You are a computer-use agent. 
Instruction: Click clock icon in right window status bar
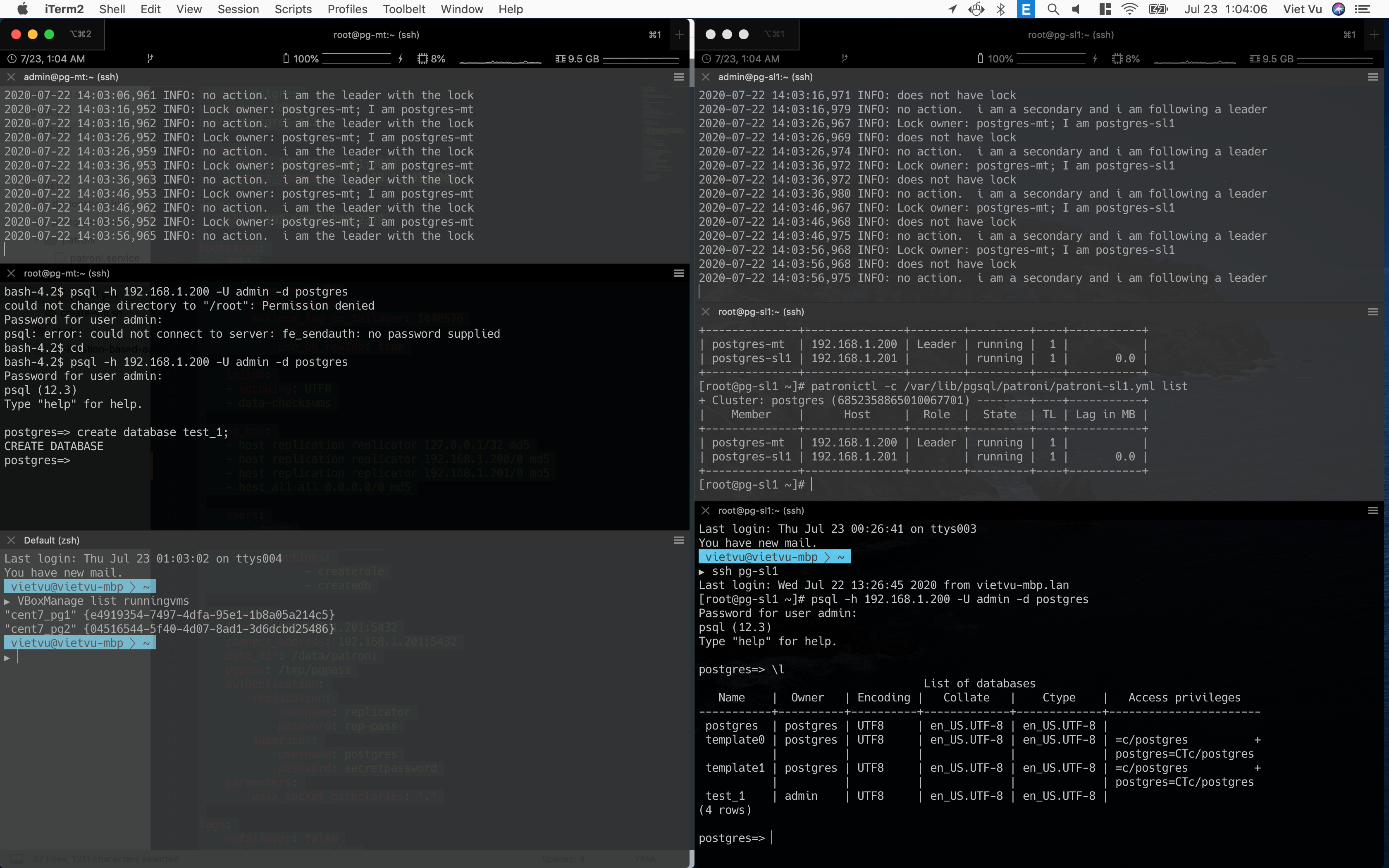[706, 59]
